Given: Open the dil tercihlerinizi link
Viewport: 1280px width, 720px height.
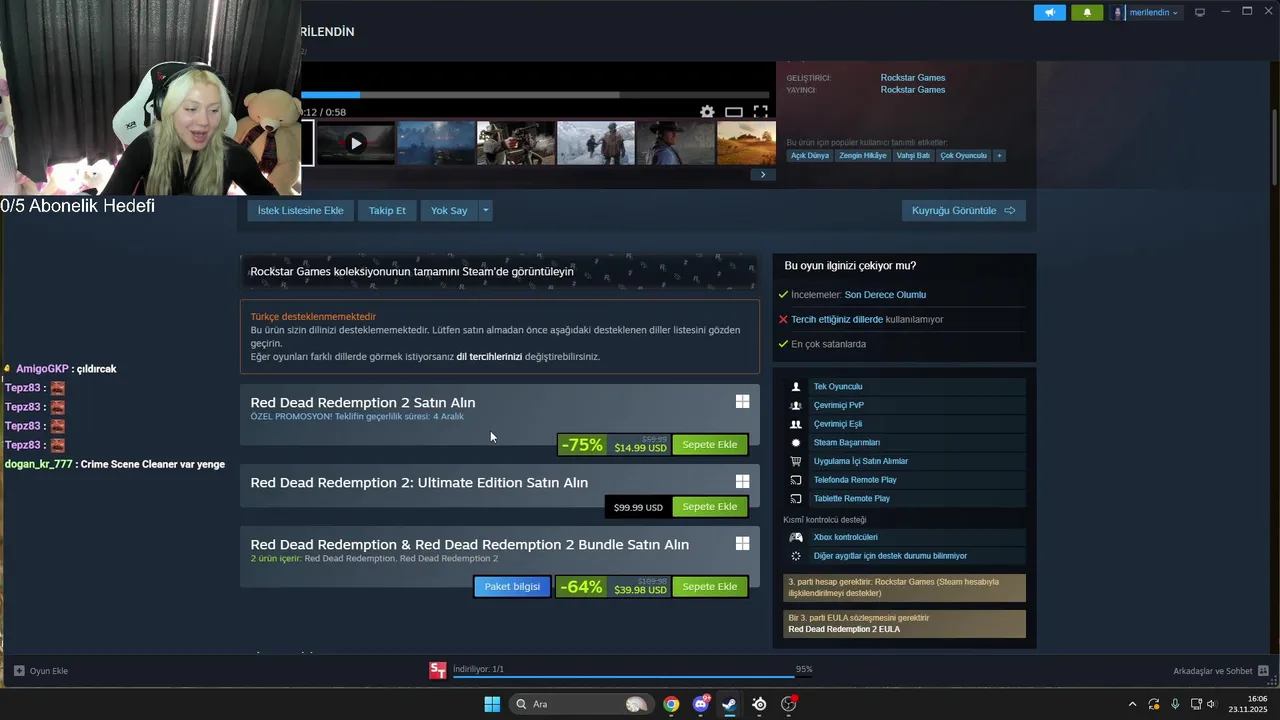Looking at the screenshot, I should (x=489, y=356).
